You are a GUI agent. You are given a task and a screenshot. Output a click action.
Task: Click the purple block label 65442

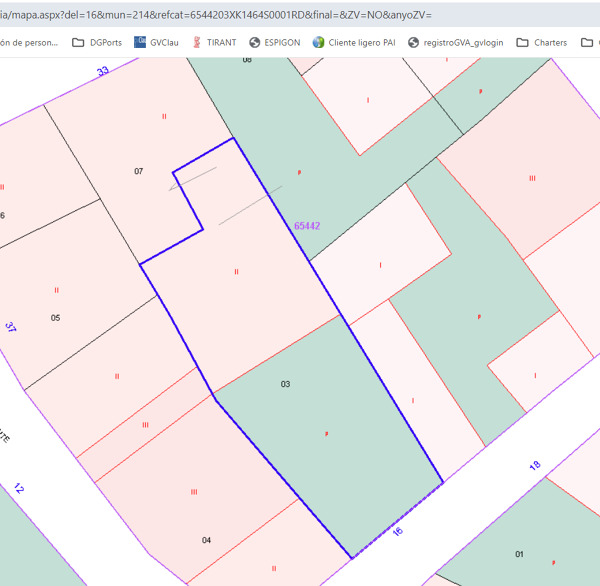coord(307,227)
